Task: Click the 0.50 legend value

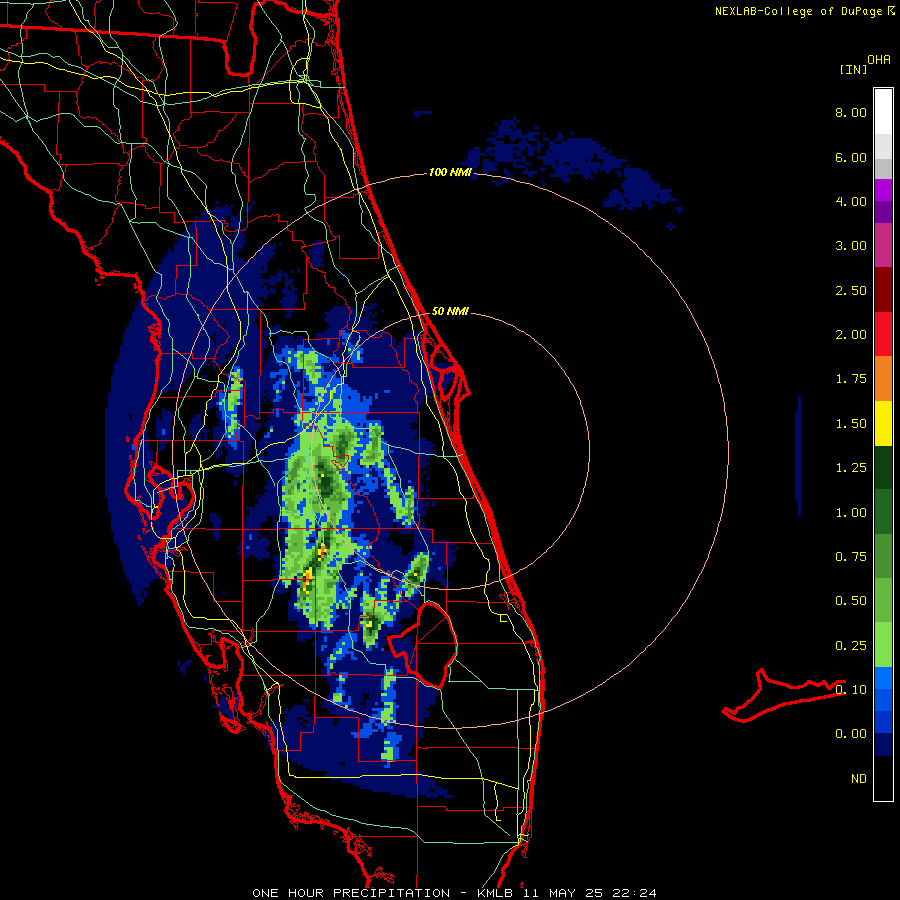Action: click(x=851, y=601)
